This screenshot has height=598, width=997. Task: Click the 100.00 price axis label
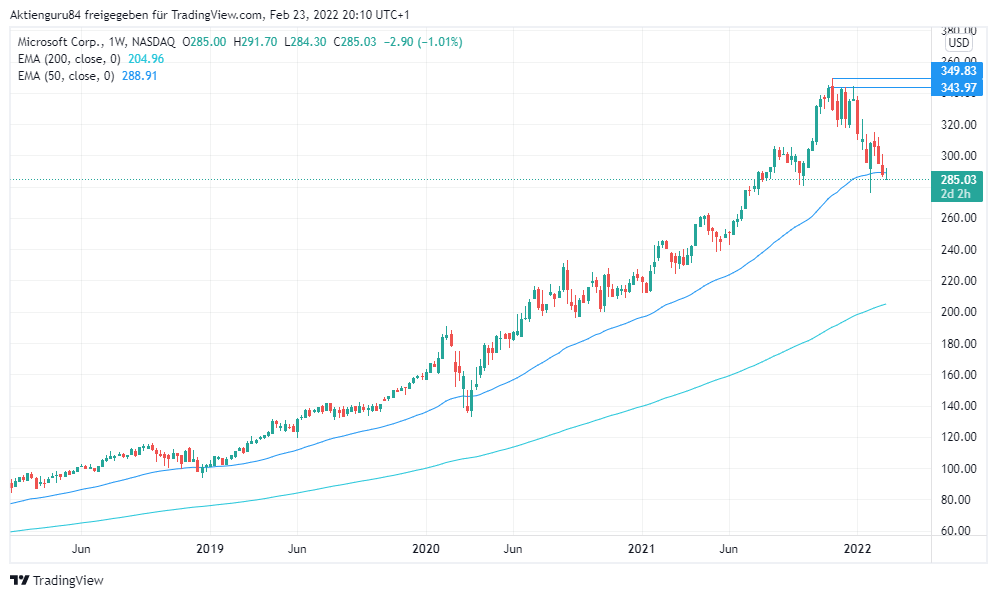pos(958,469)
